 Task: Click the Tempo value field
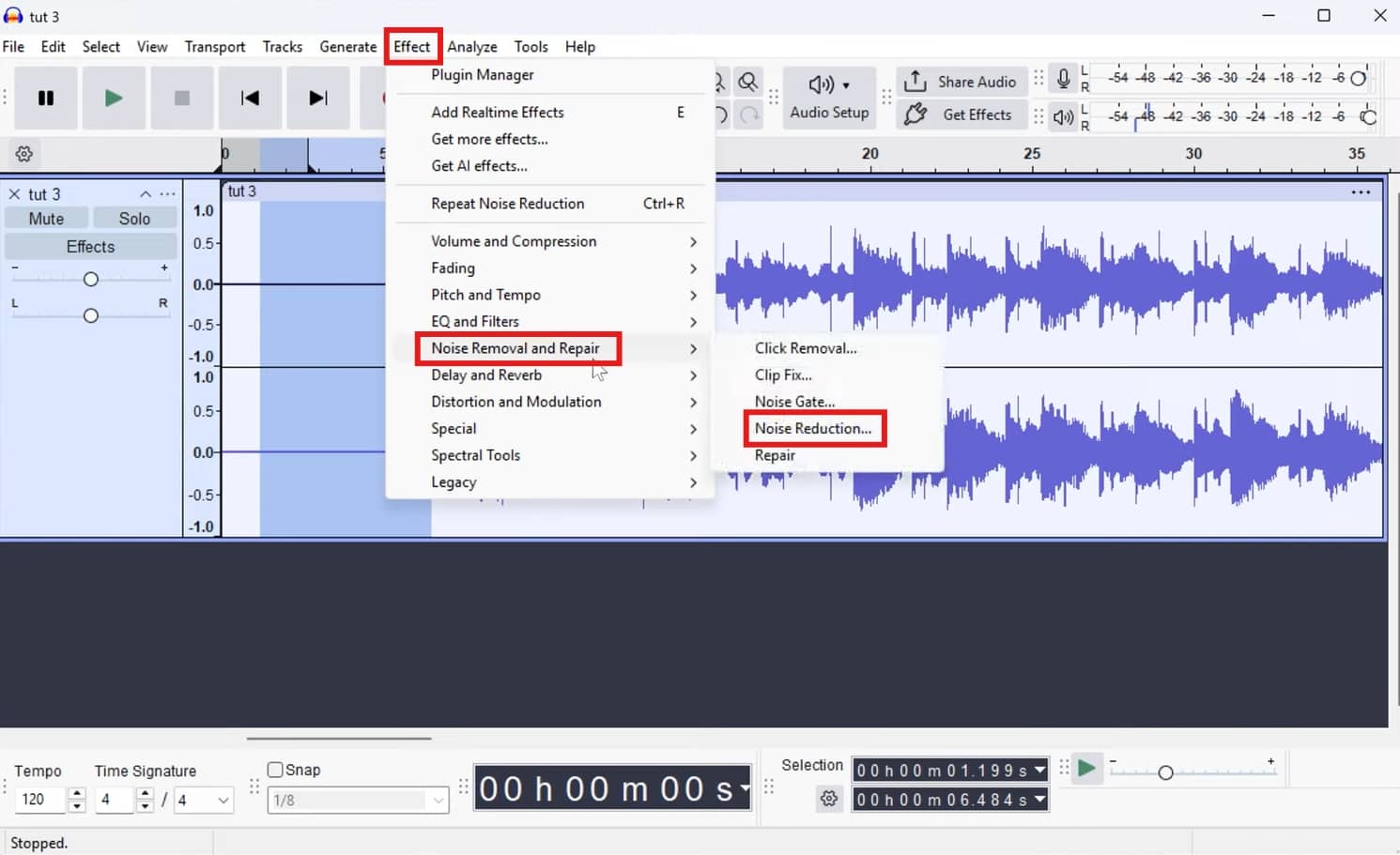pyautogui.click(x=42, y=800)
